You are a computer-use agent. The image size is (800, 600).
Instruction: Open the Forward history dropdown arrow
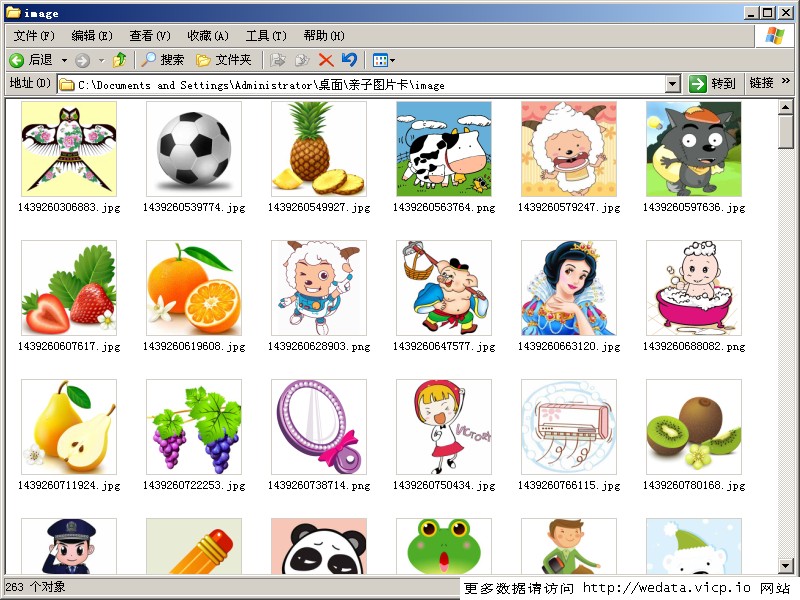102,61
